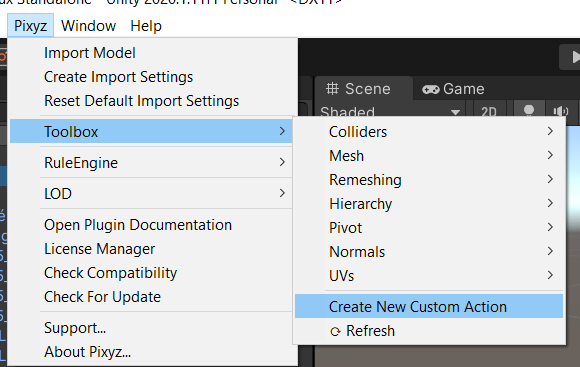This screenshot has height=367, width=580.
Task: Expand the RuleEngine submenu
Action: click(151, 163)
